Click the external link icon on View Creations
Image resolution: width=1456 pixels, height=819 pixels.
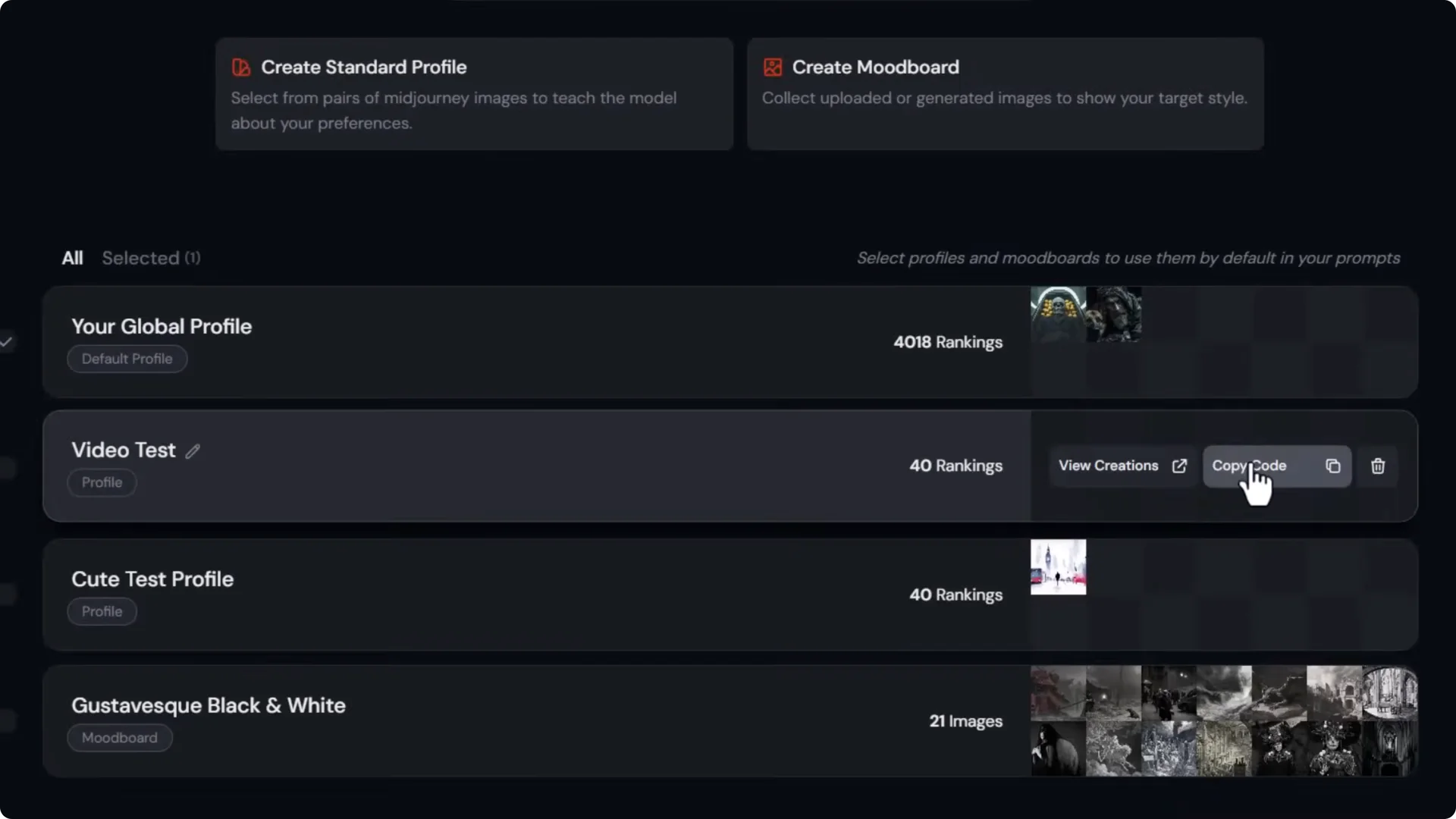point(1180,466)
